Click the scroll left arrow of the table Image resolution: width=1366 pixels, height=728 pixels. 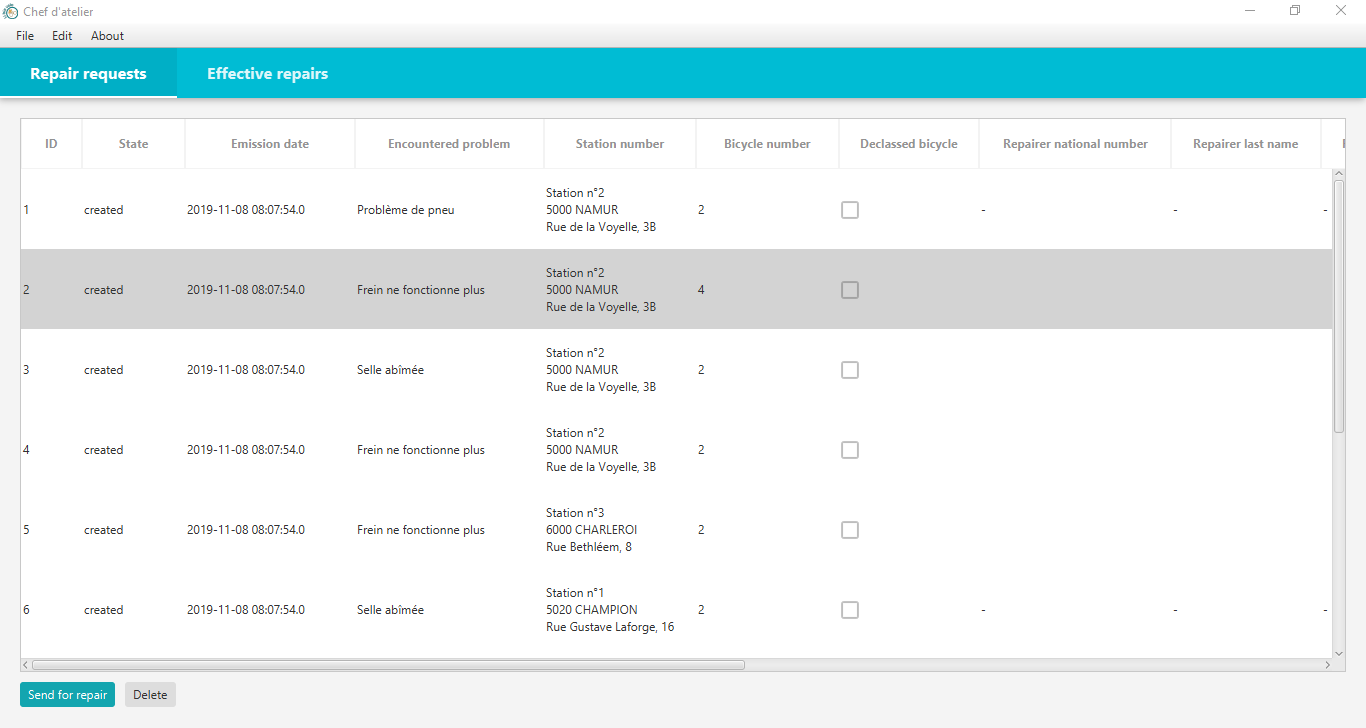(26, 664)
